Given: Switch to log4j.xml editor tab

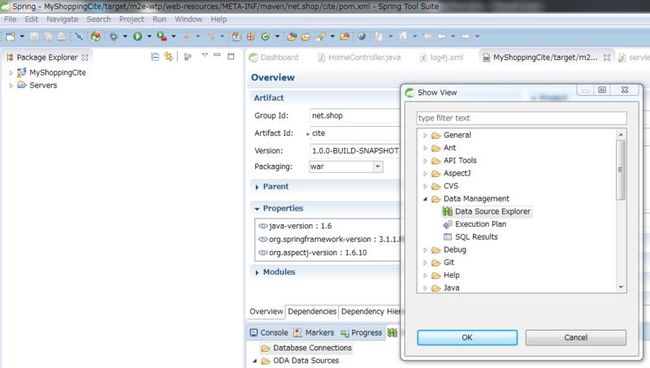Looking at the screenshot, I should (x=441, y=57).
